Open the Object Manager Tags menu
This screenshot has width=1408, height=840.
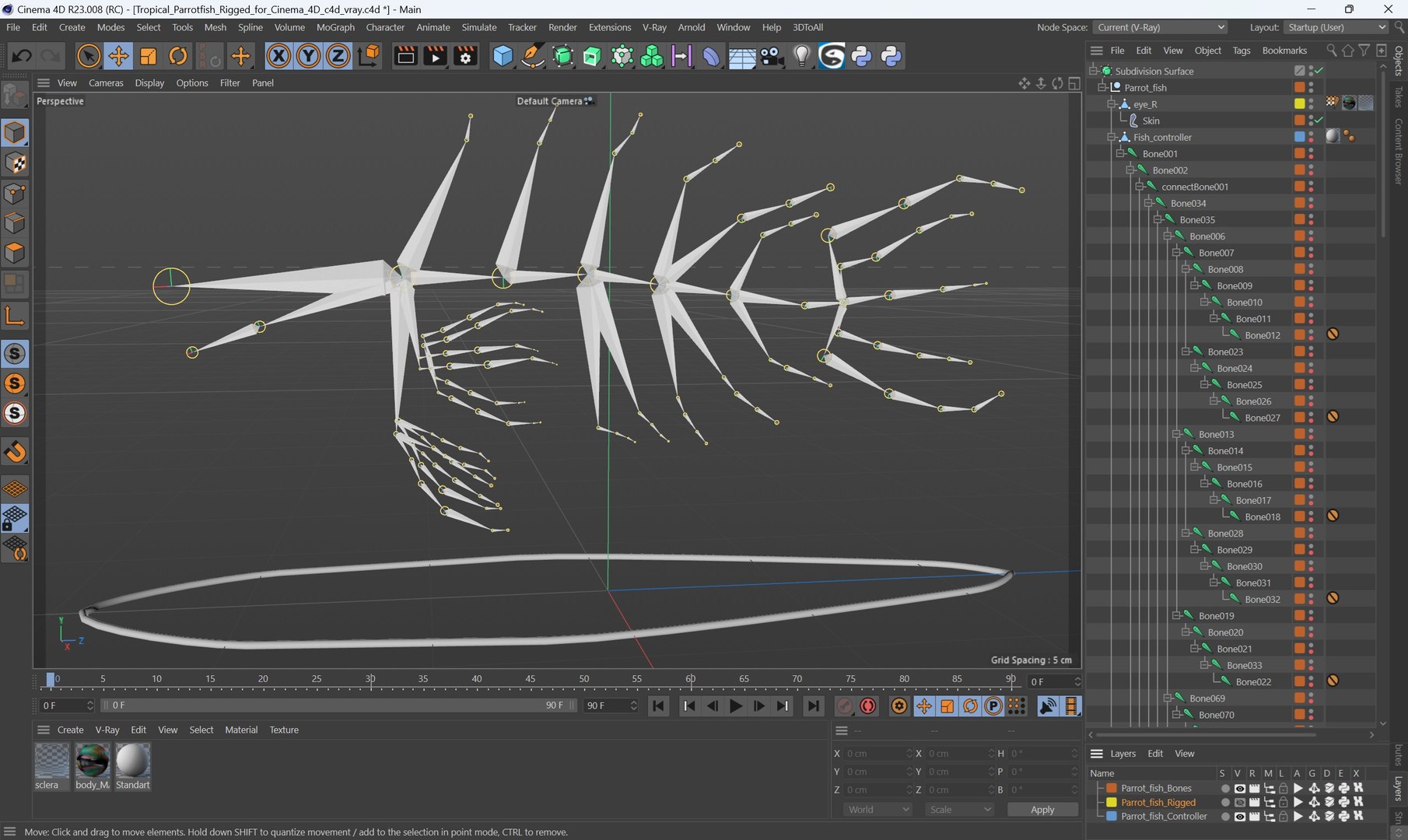1242,51
